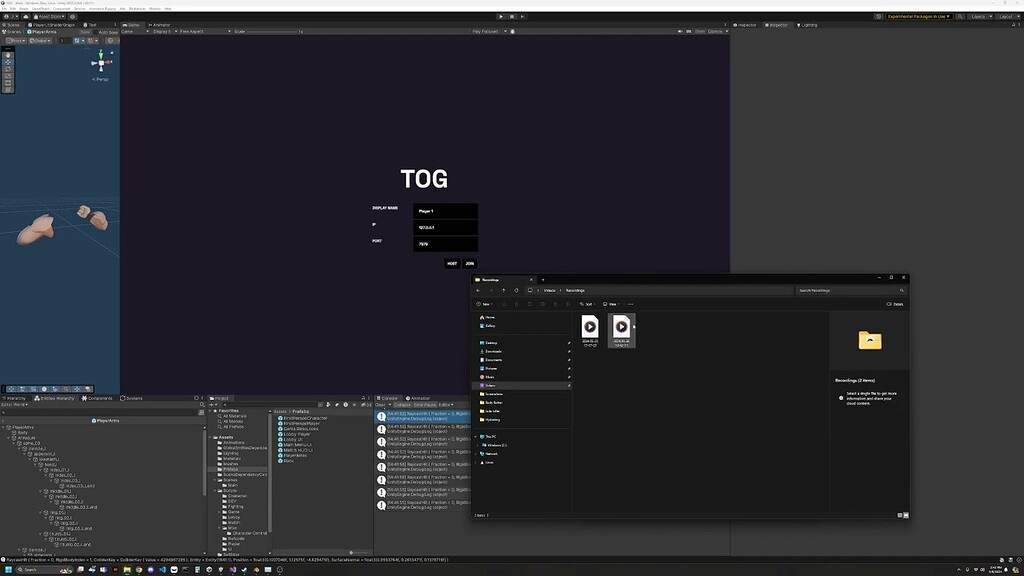This screenshot has height=576, width=1024.
Task: Click the DISPLAY NAME input field
Action: click(x=445, y=211)
